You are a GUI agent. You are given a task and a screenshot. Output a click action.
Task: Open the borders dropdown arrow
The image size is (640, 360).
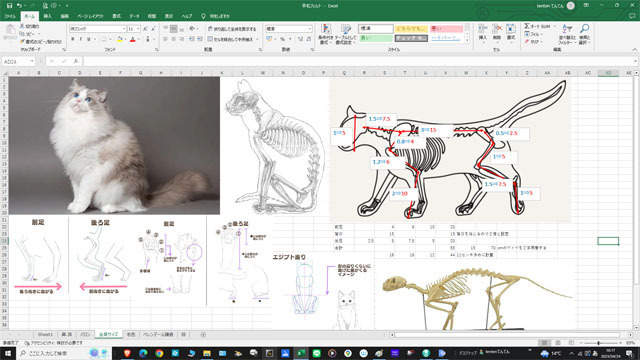coord(110,39)
